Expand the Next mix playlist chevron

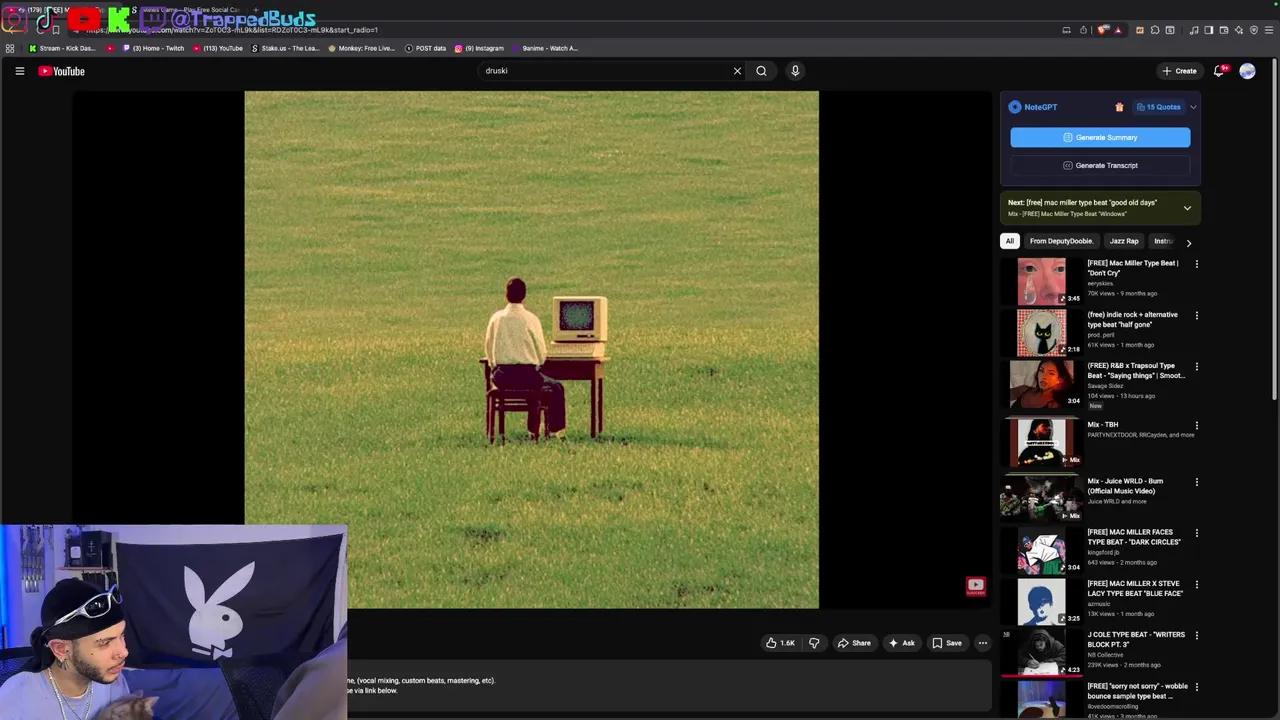pyautogui.click(x=1187, y=208)
